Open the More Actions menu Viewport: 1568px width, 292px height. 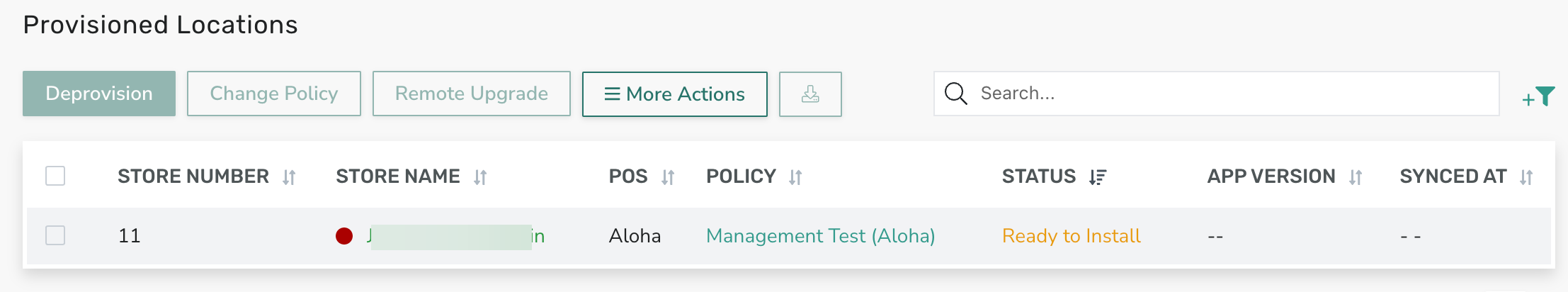click(x=675, y=94)
